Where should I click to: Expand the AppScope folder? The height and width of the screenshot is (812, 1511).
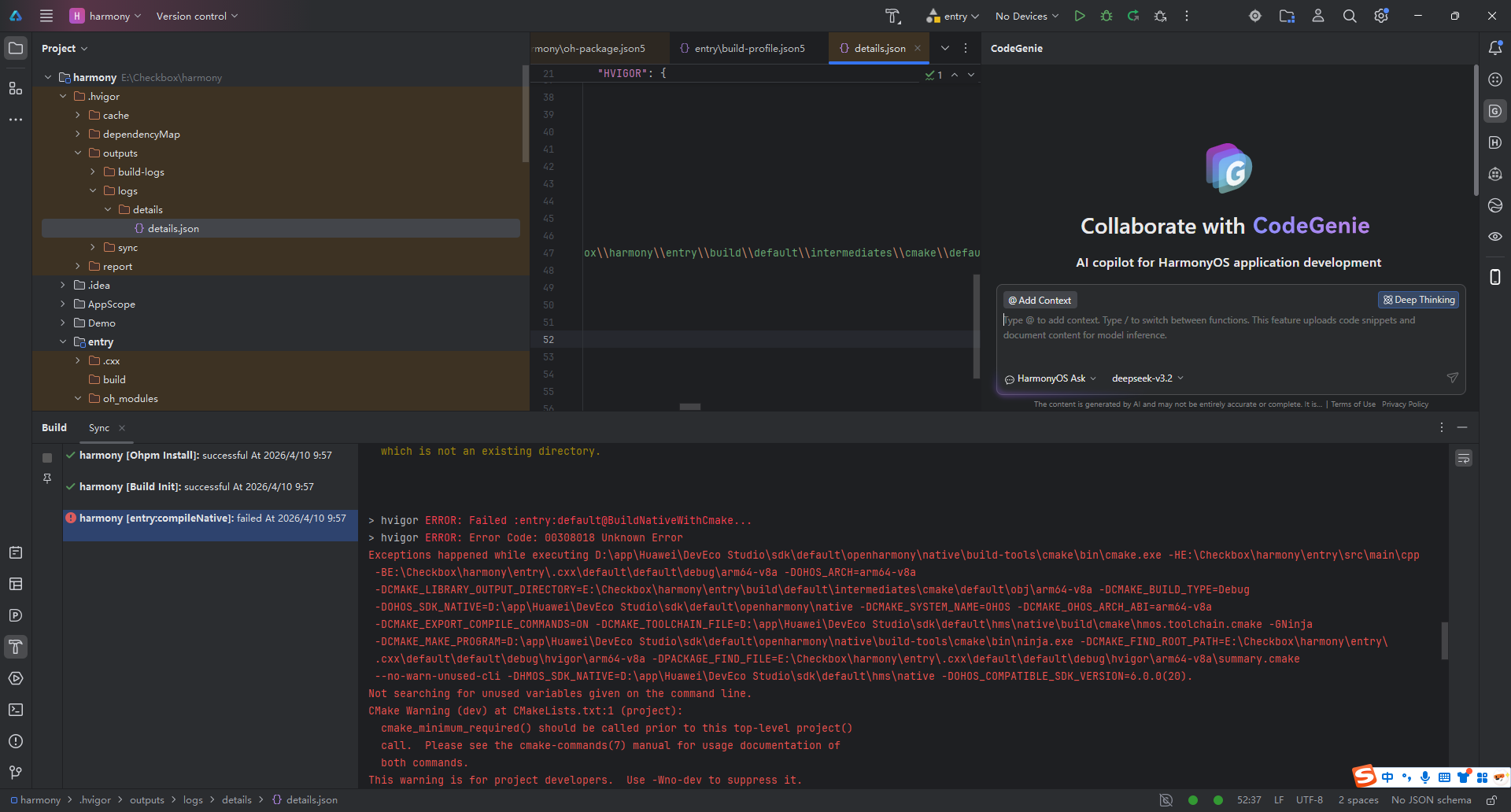[63, 304]
